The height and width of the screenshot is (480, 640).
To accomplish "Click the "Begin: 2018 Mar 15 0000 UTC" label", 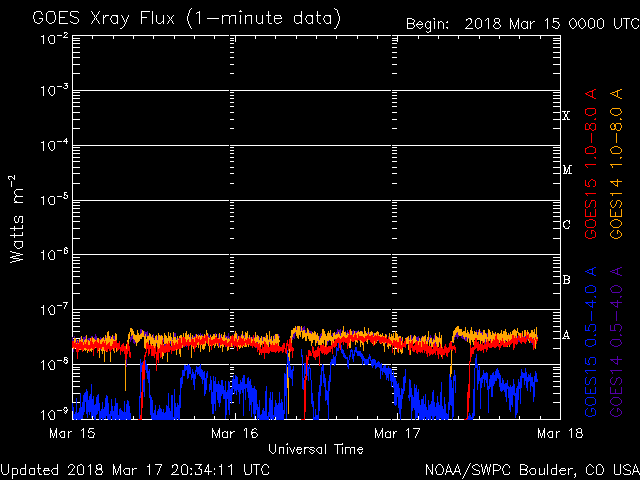I will (523, 24).
